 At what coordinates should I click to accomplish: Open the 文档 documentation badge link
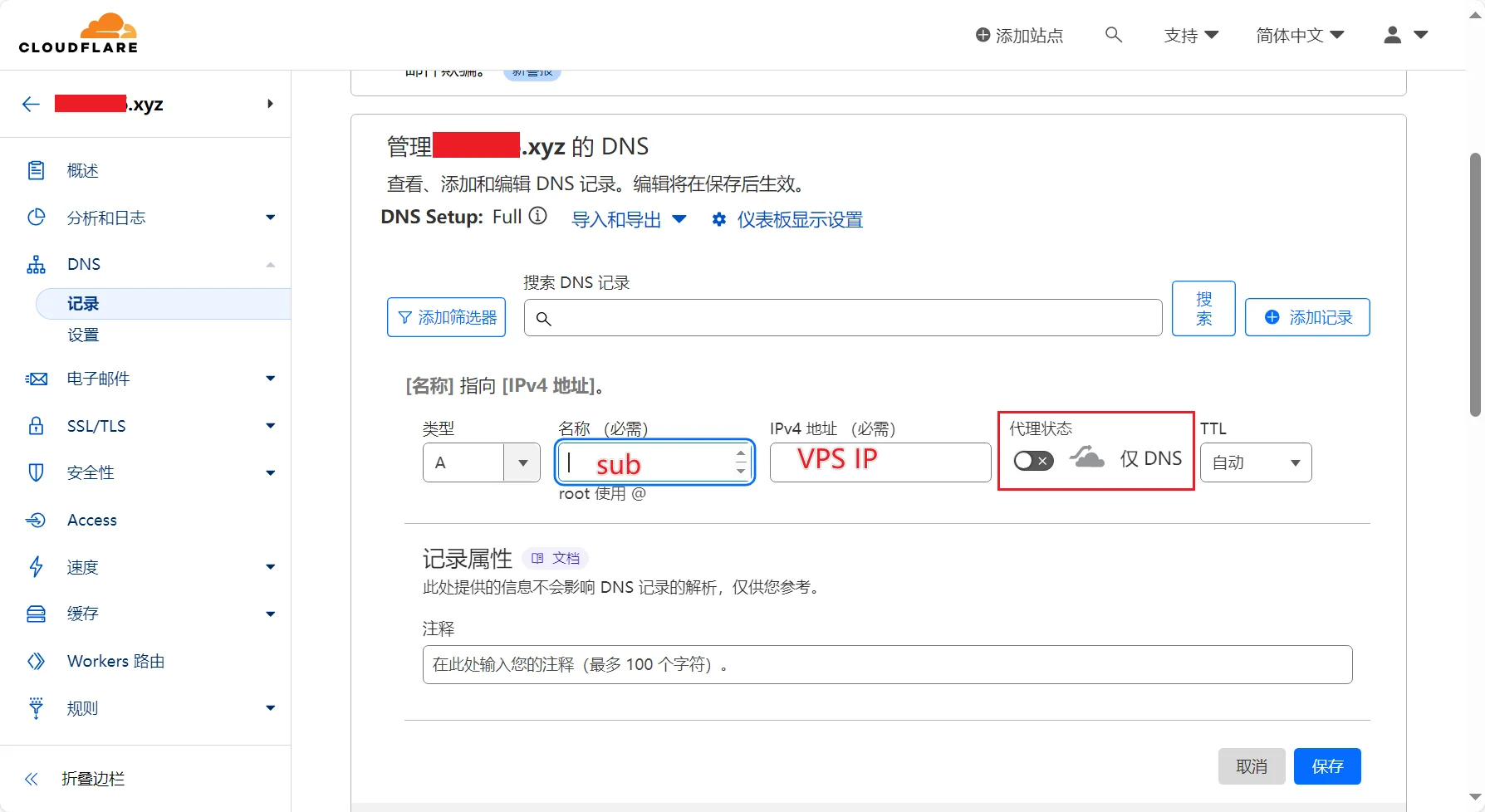click(x=556, y=558)
